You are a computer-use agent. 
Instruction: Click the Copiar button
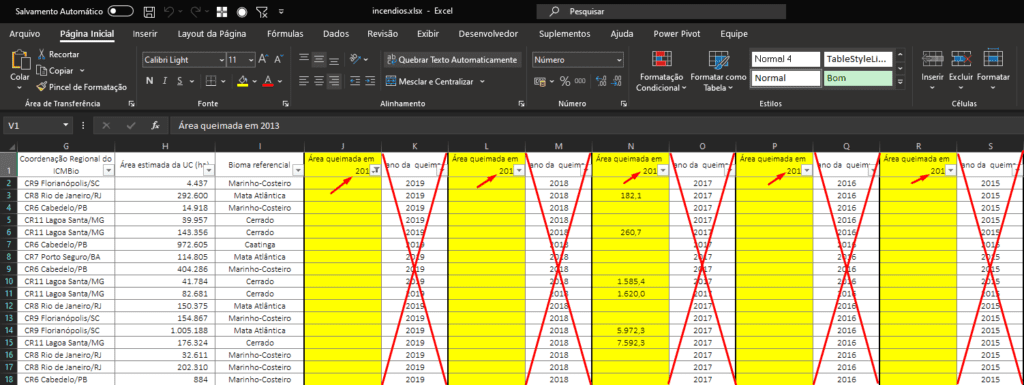click(x=55, y=70)
